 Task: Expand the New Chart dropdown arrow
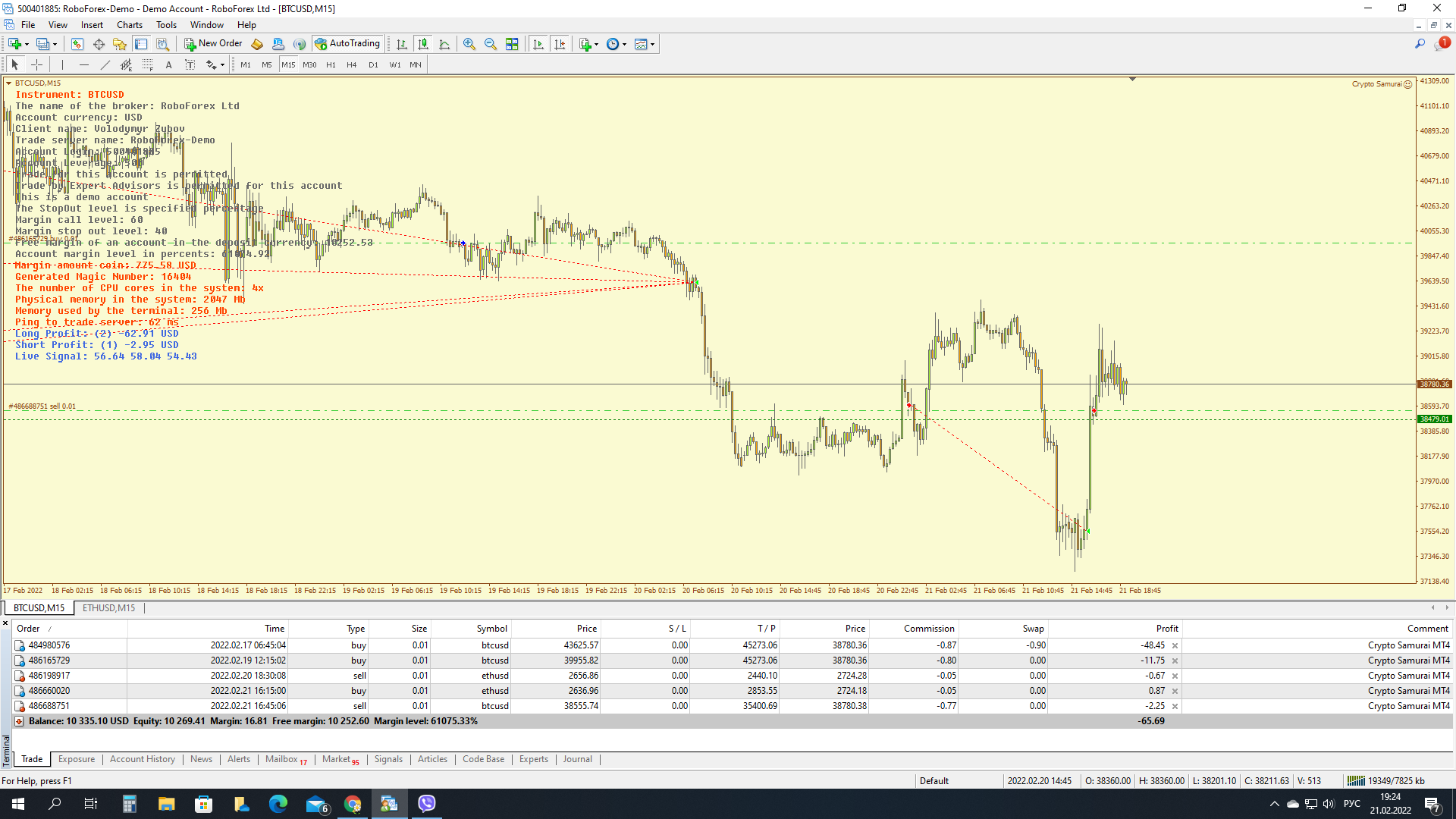click(27, 44)
